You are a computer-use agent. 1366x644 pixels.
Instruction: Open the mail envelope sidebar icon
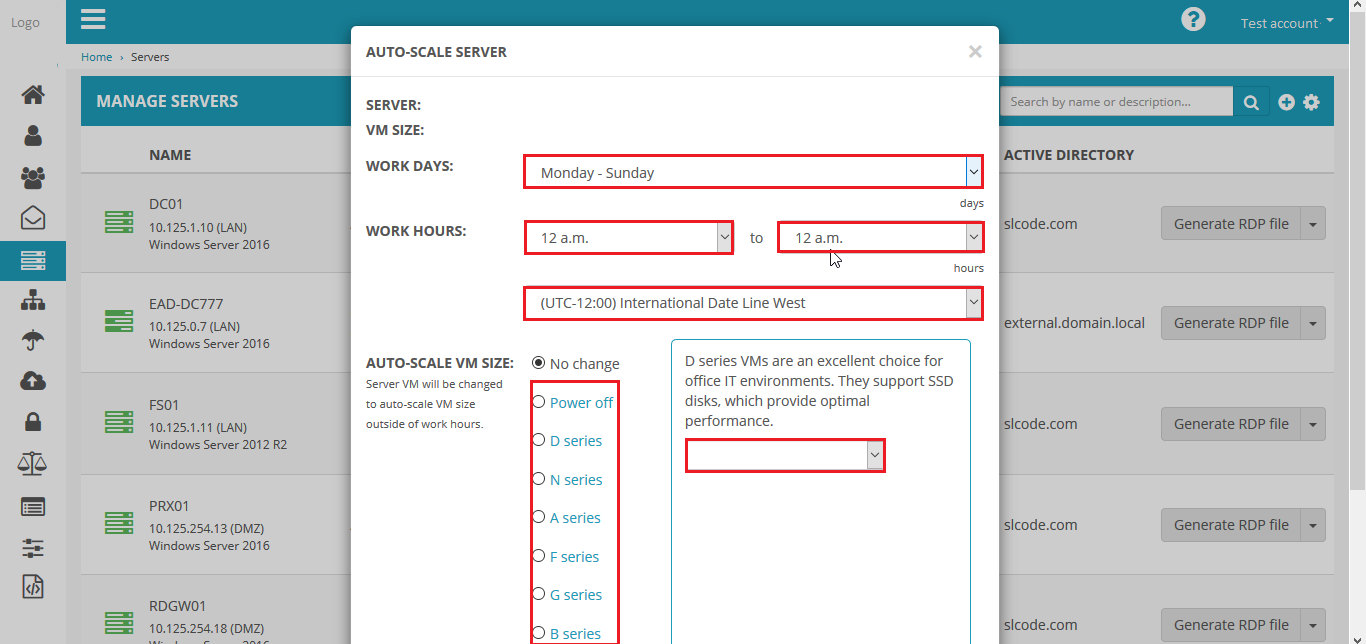coord(33,218)
